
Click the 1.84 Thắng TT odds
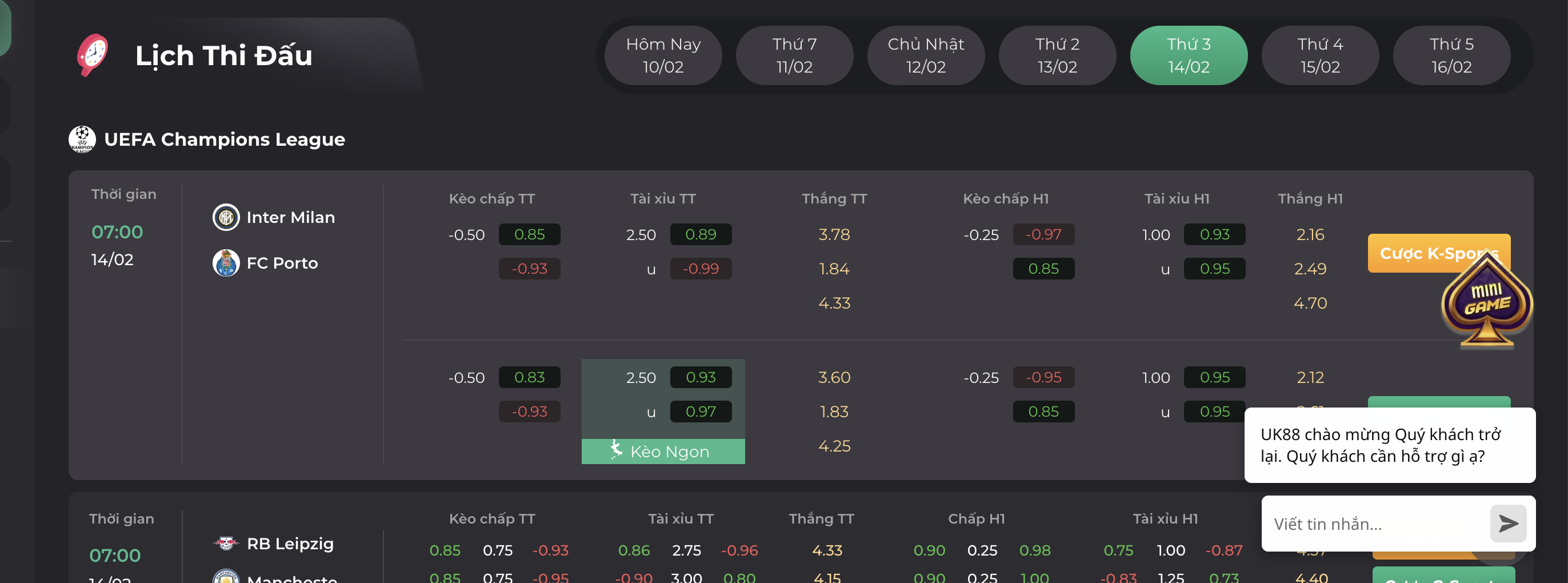coord(834,269)
